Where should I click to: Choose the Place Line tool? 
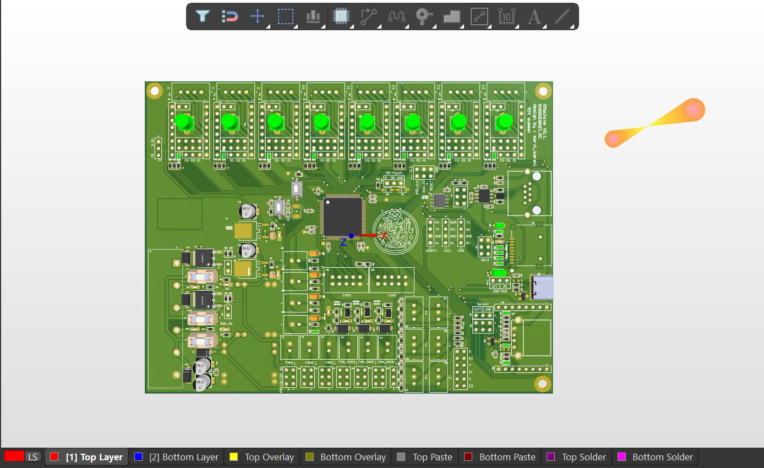coord(562,17)
